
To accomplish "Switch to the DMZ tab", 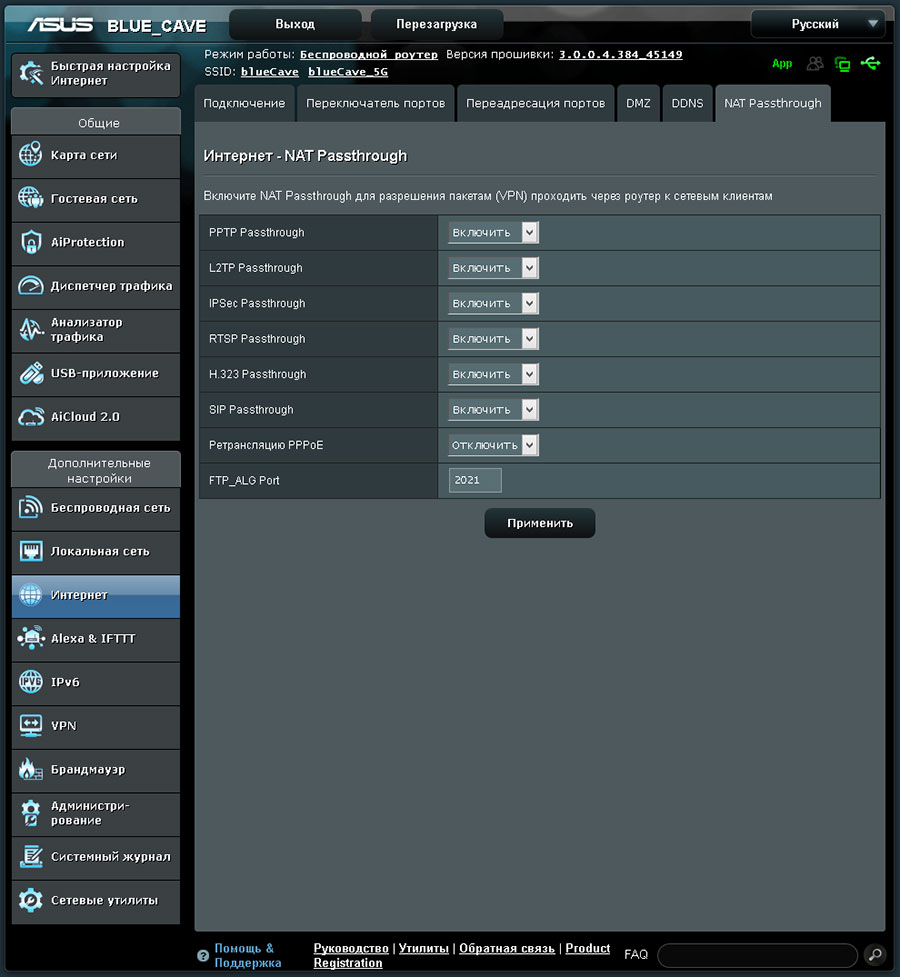I will pos(638,103).
